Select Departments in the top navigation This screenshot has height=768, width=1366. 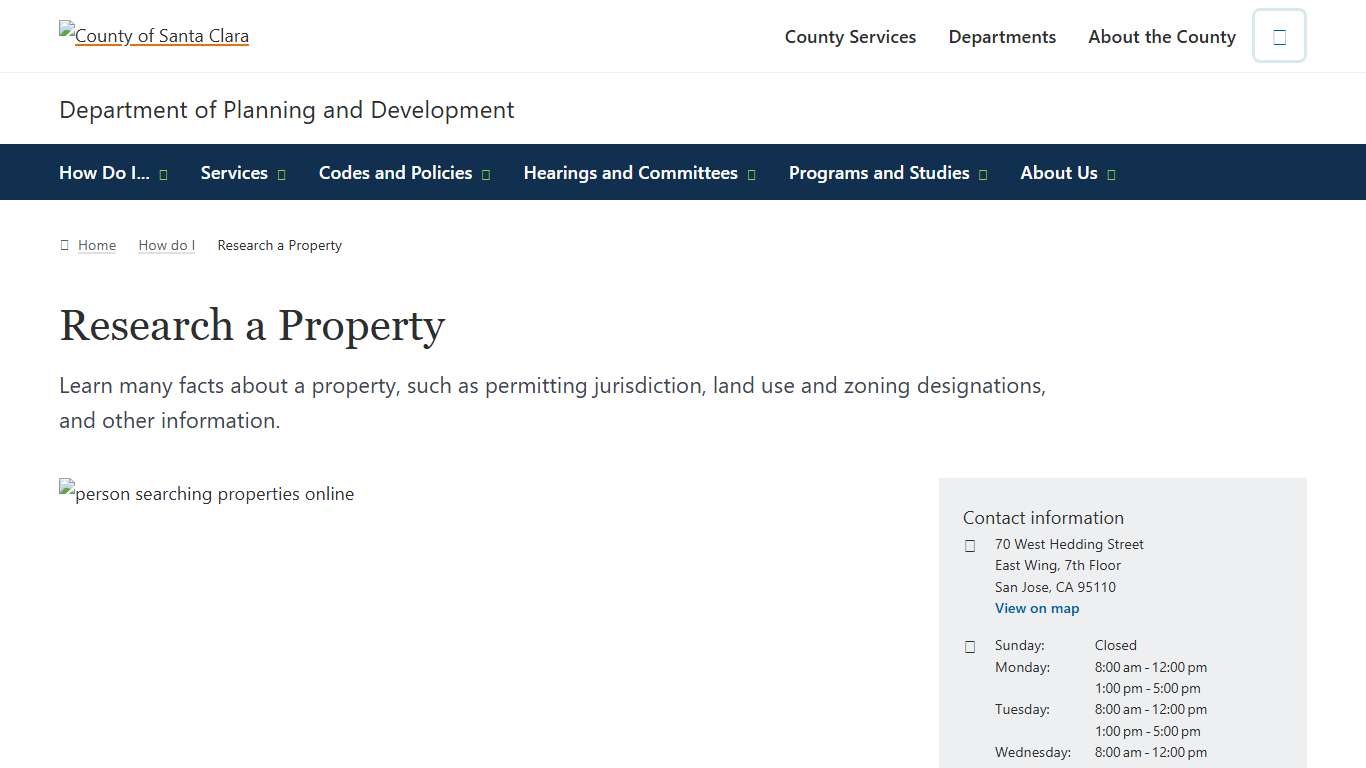(x=1002, y=36)
